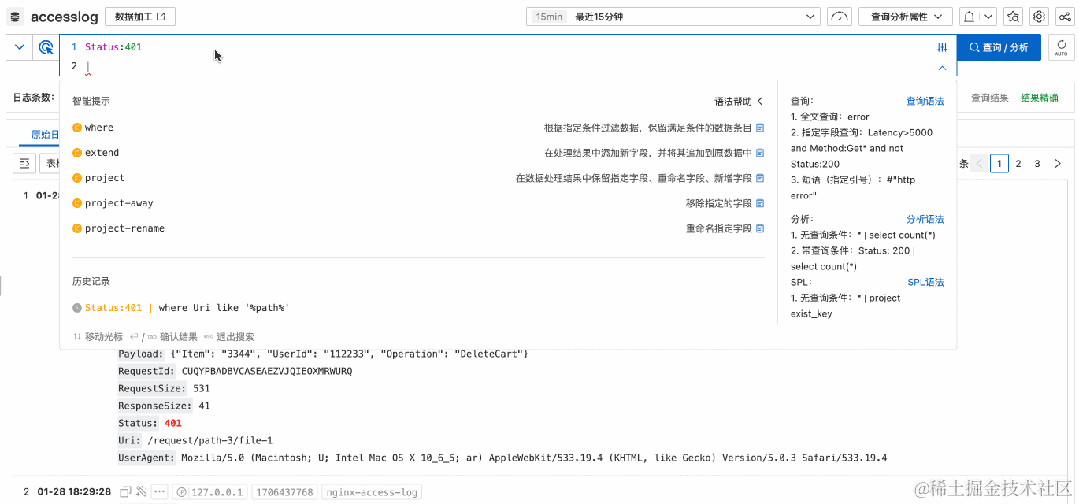Collapse the query editor with up chevron
1079x504 pixels.
tap(943, 67)
